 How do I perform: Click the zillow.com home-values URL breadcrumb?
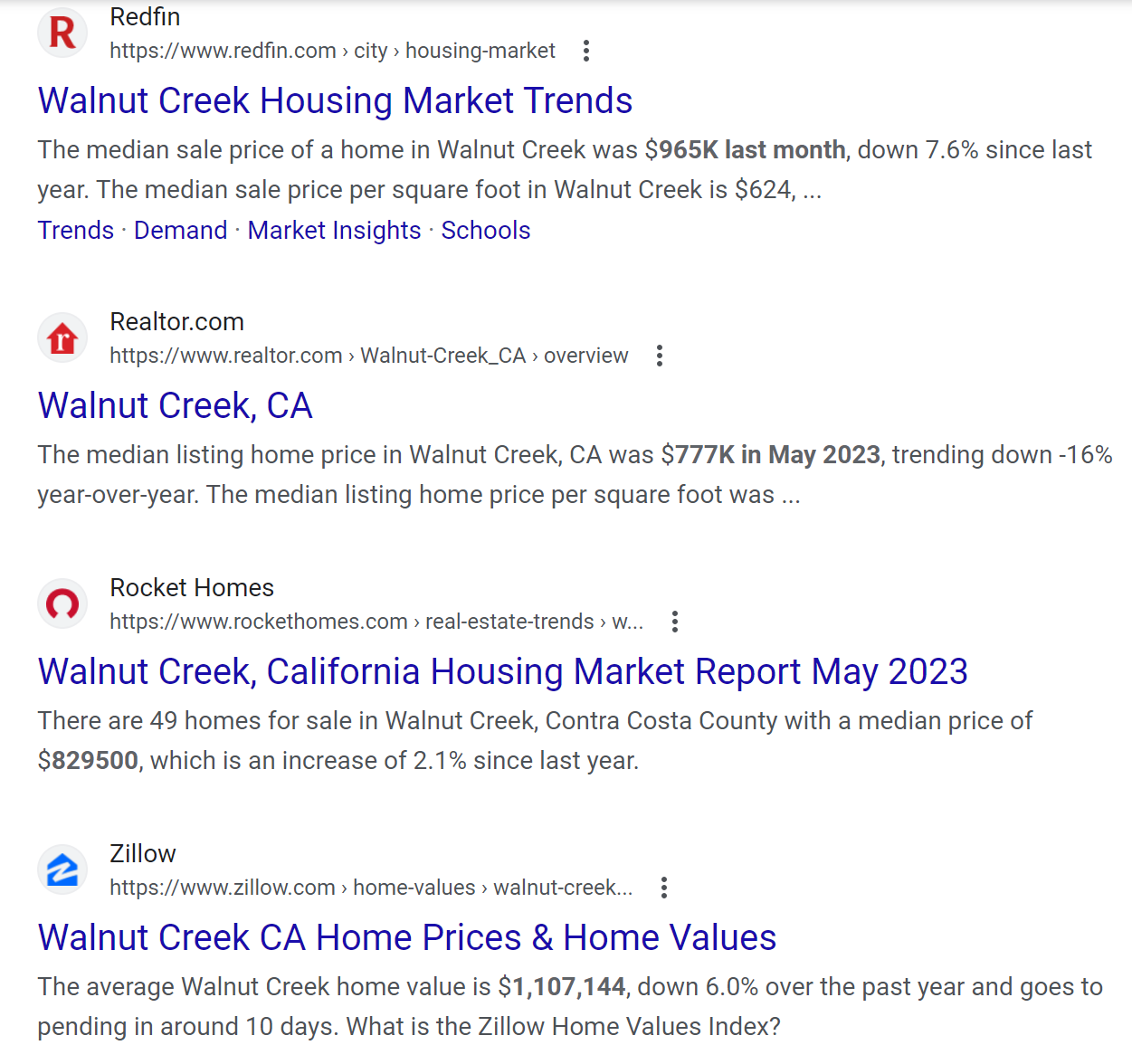point(370,888)
